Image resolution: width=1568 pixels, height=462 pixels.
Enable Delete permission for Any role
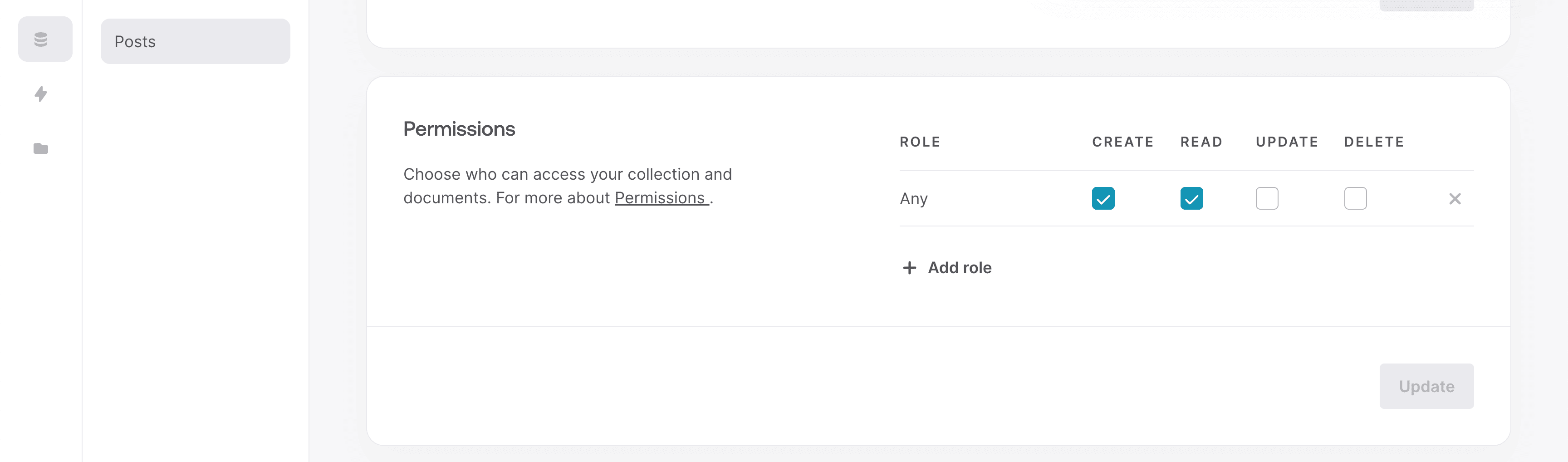[1355, 198]
